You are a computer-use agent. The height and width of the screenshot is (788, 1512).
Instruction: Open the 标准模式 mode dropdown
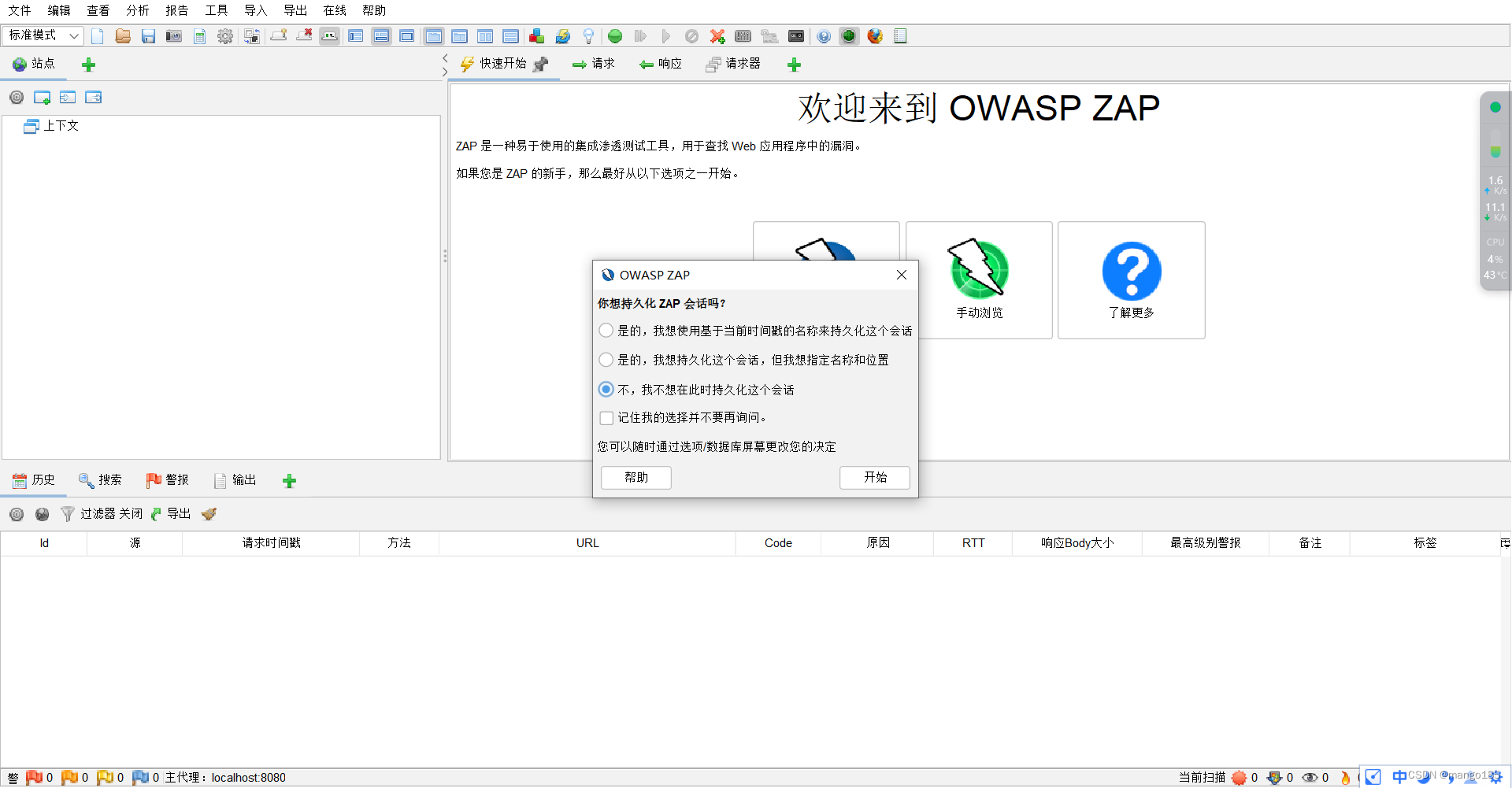point(43,35)
